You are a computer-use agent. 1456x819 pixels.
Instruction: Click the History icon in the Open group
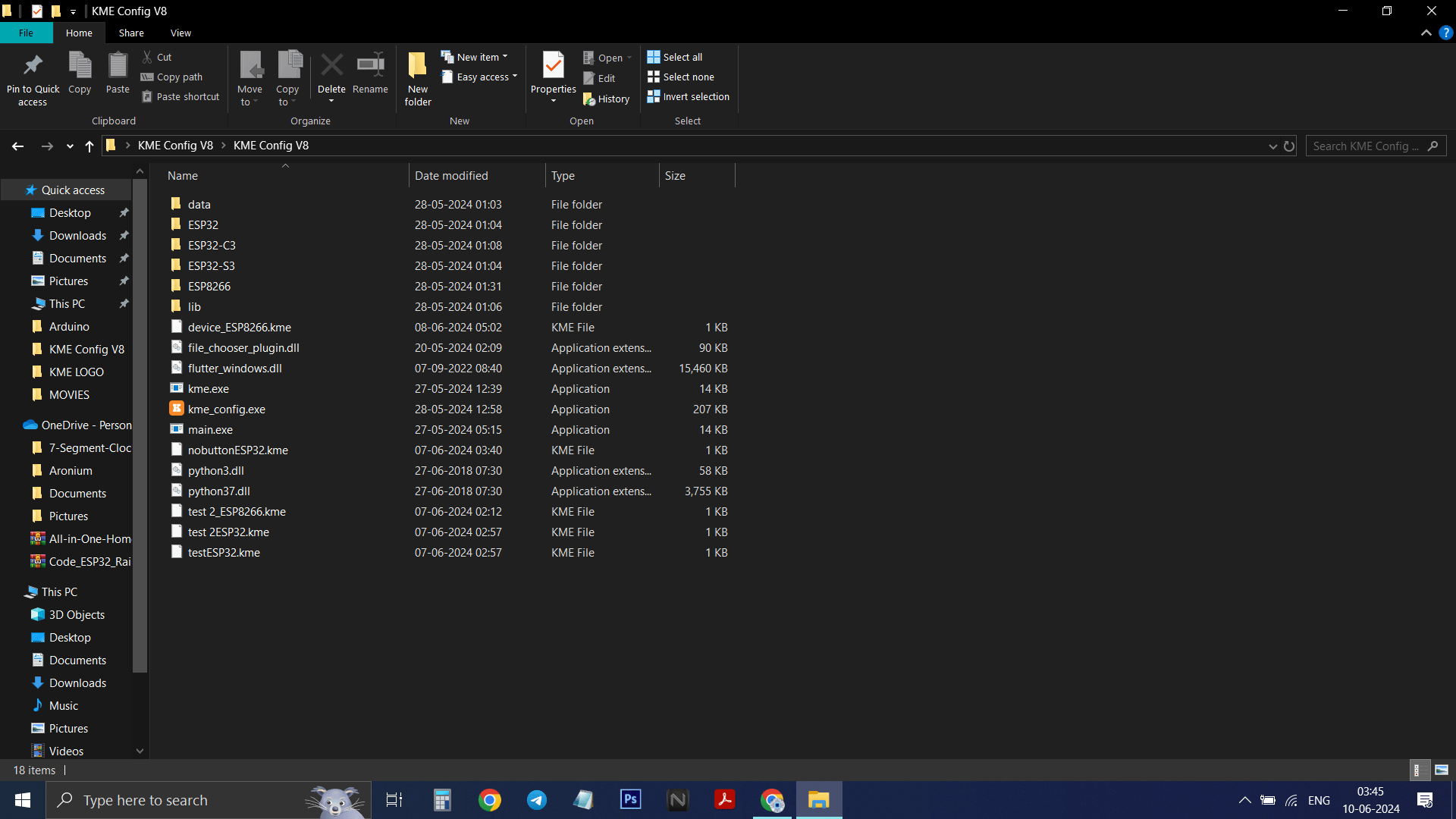point(589,99)
